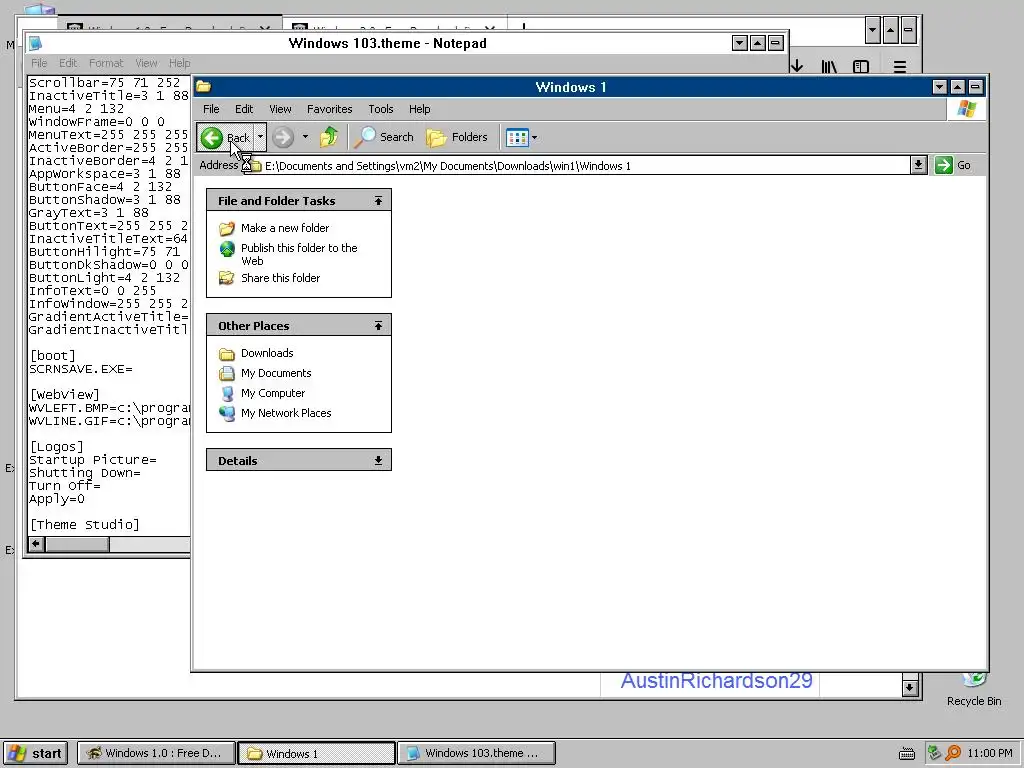Open Notepad's Format menu
The height and width of the screenshot is (768, 1024).
(106, 63)
